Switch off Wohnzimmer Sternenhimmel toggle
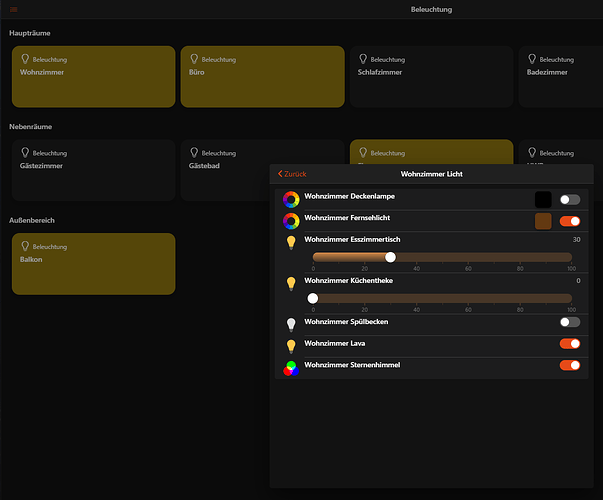Image resolution: width=603 pixels, height=500 pixels. [570, 366]
